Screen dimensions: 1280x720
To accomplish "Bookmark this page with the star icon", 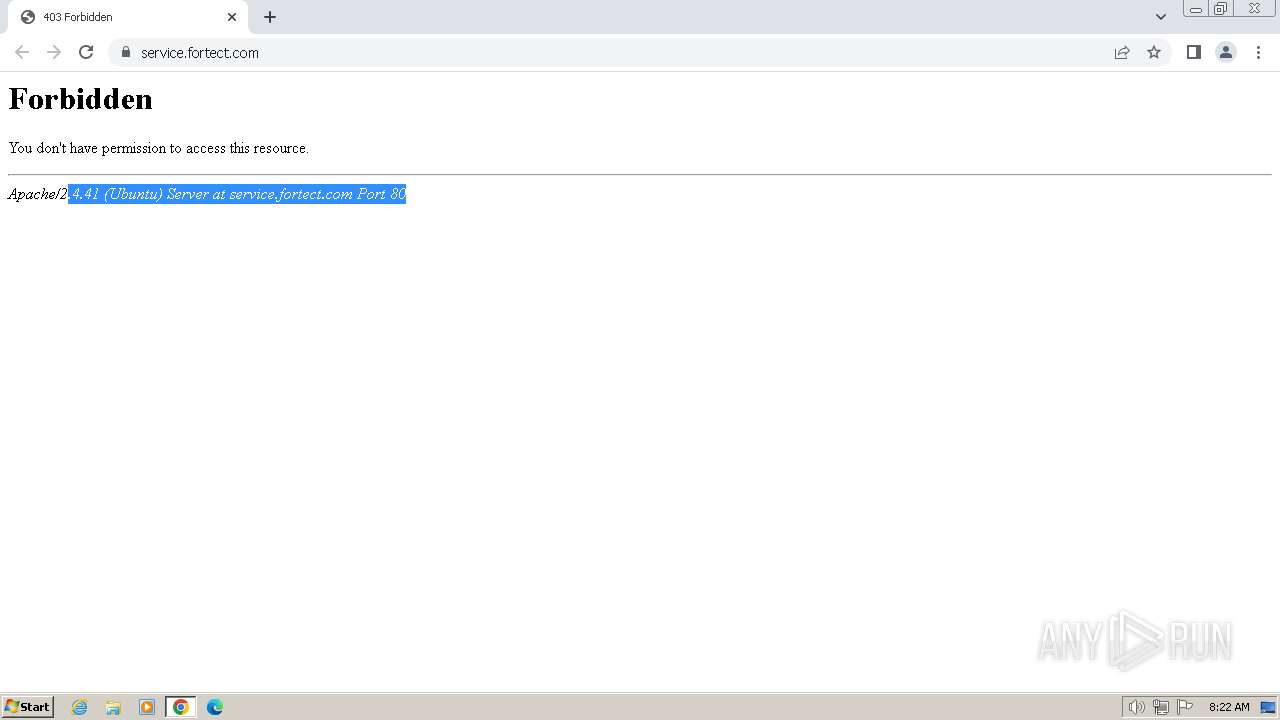I will tap(1154, 52).
